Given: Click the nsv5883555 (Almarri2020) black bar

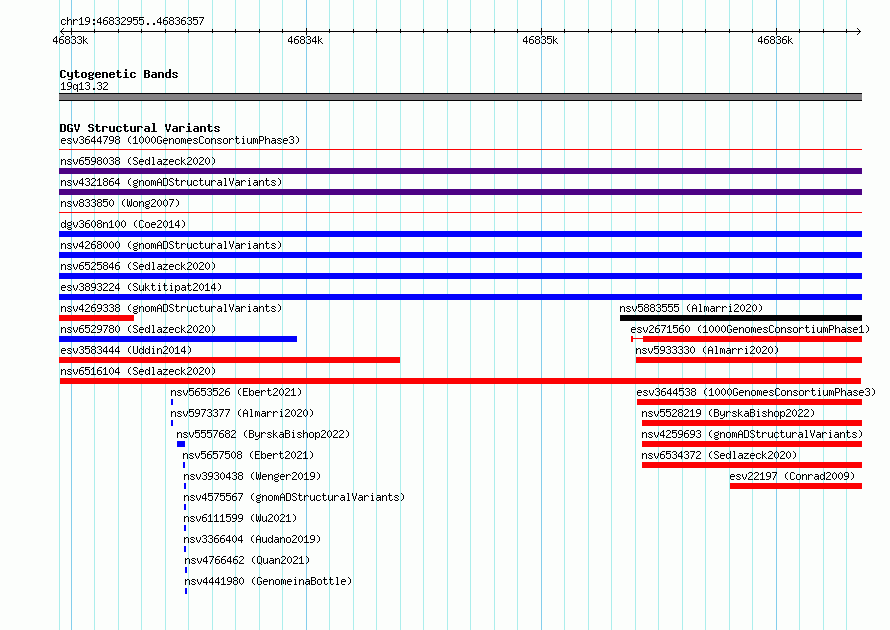Looking at the screenshot, I should click(x=741, y=318).
